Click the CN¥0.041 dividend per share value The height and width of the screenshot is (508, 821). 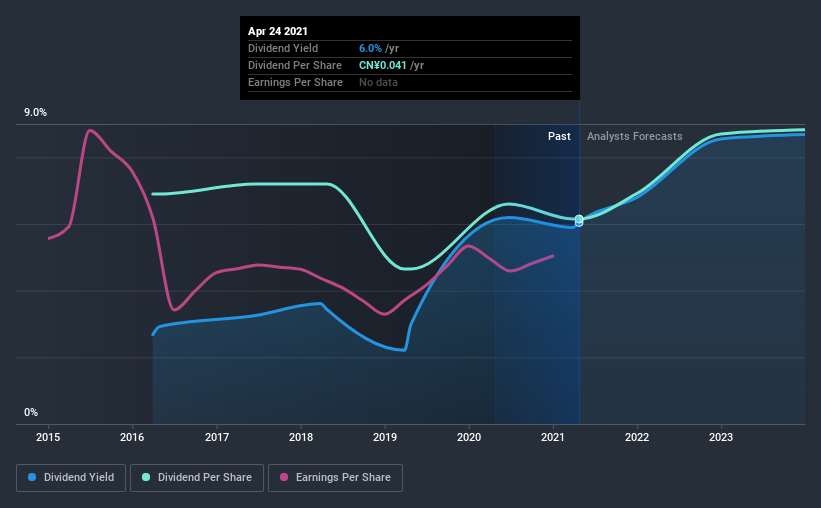(383, 65)
